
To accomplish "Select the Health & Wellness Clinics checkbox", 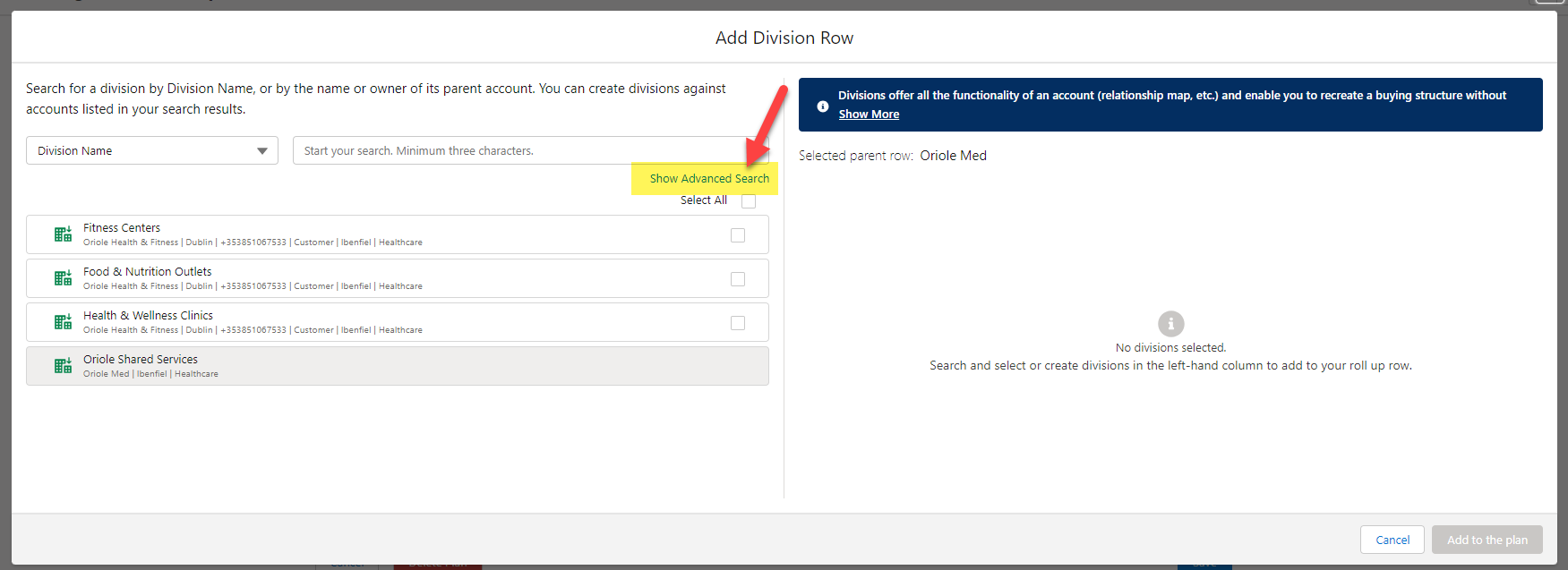I will pos(738,323).
